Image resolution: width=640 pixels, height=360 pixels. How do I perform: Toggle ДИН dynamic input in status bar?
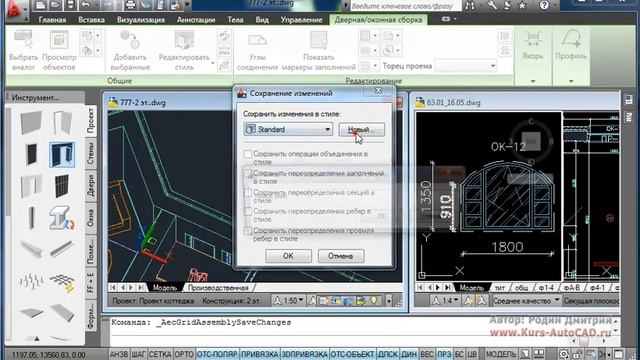[x=409, y=354]
